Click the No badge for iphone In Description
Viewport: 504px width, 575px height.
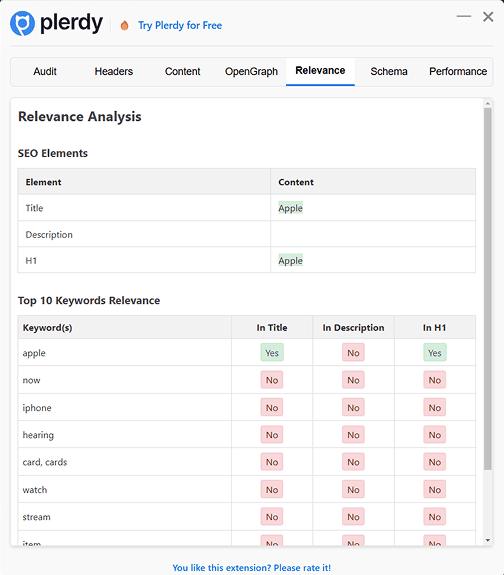[353, 407]
